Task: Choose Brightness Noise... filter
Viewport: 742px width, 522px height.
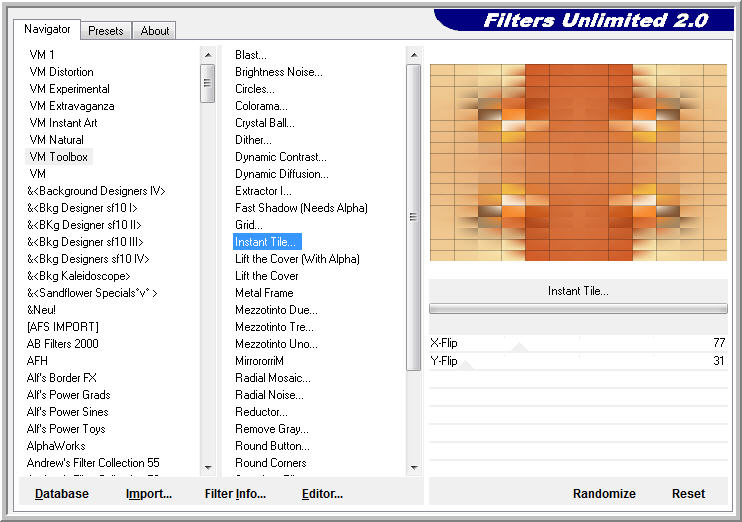Action: pyautogui.click(x=279, y=72)
